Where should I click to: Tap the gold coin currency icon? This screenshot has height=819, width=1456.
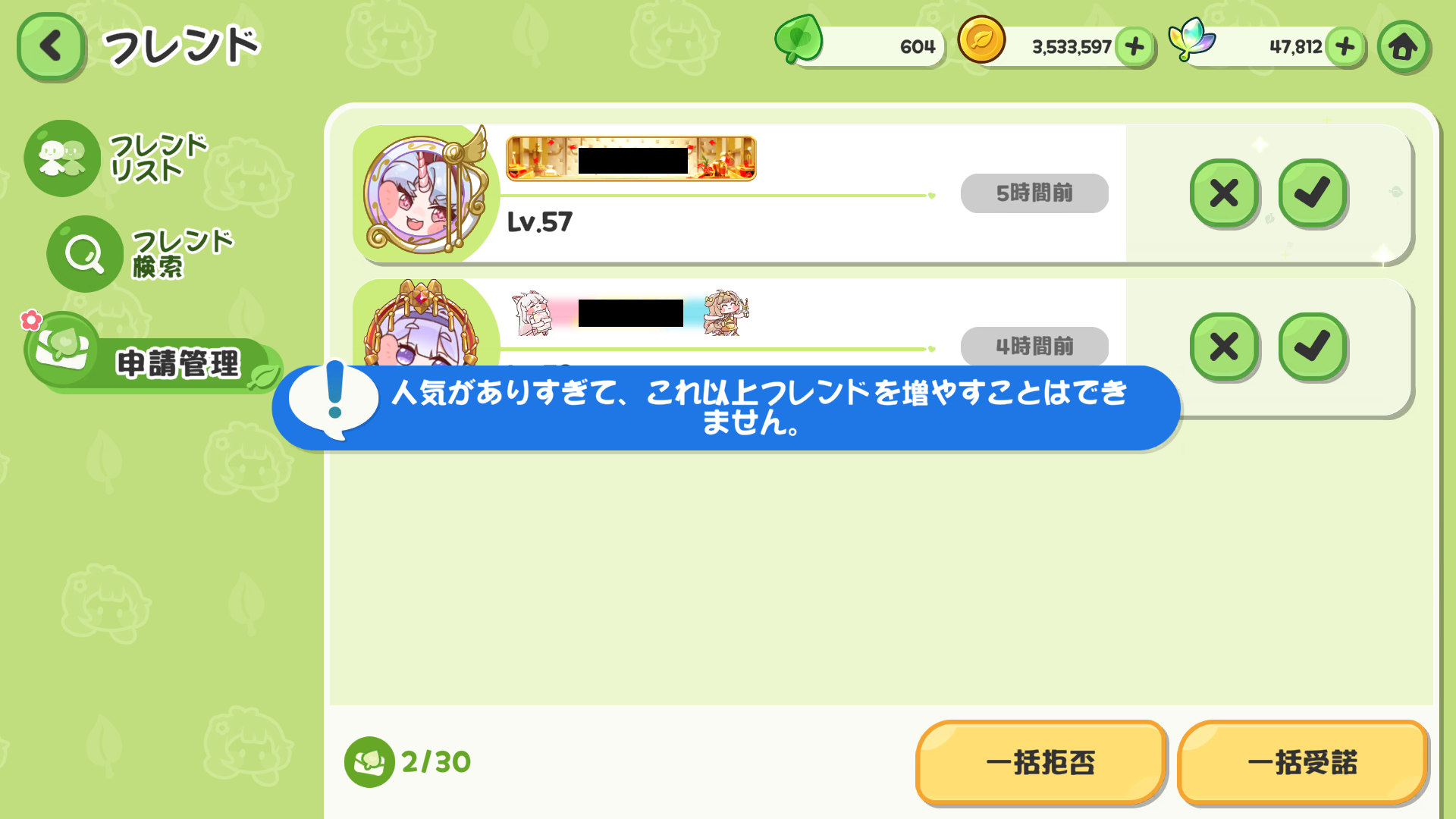981,40
